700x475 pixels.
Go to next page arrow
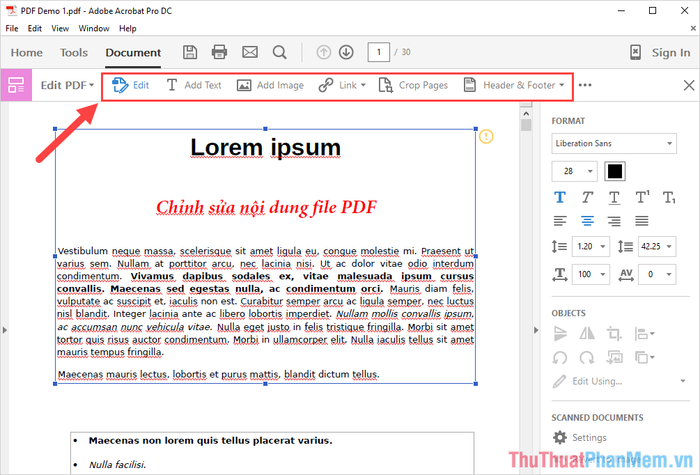[x=346, y=52]
